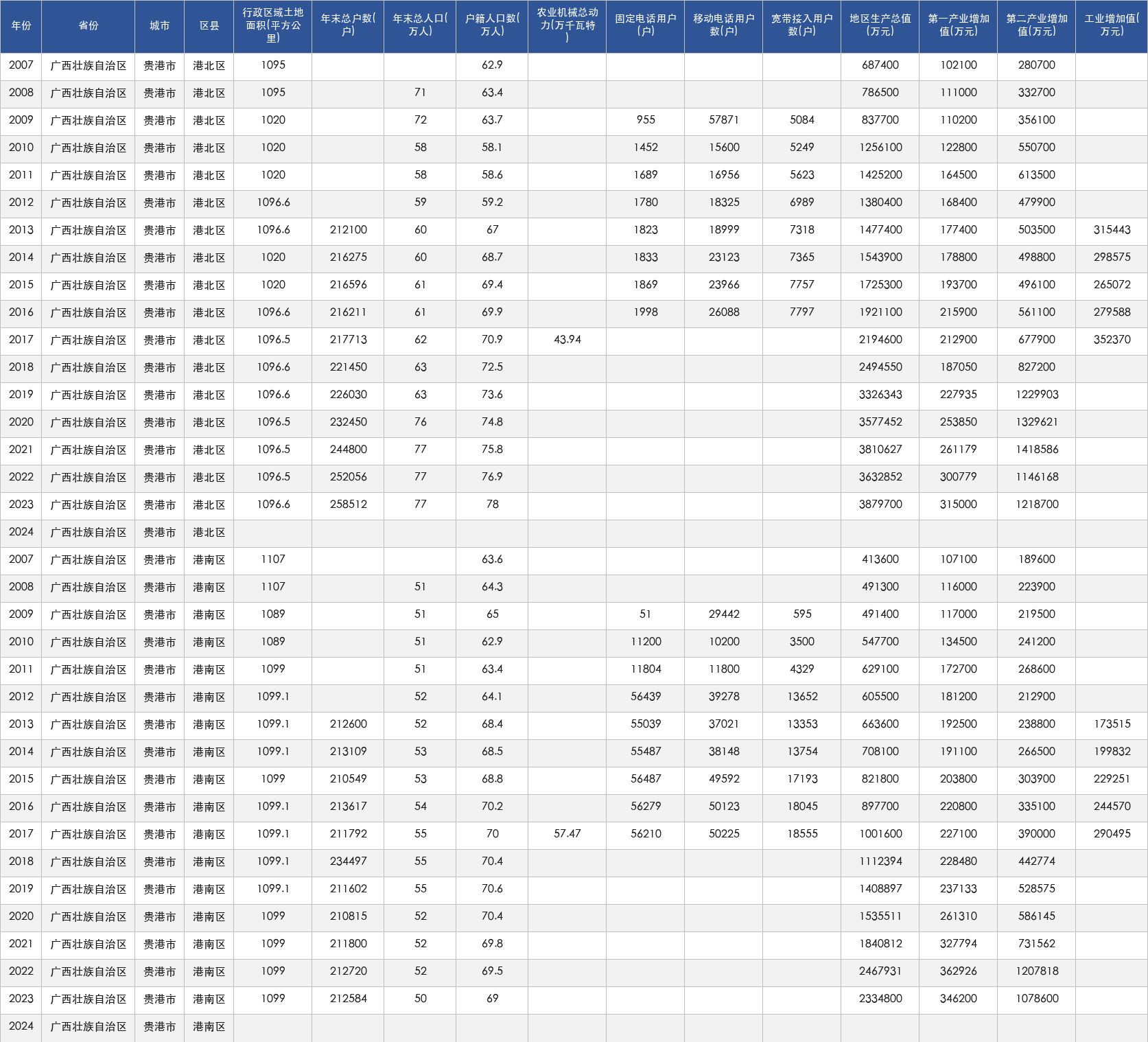
Task: Select the fixed phone cell 56439
Action: [x=645, y=697]
